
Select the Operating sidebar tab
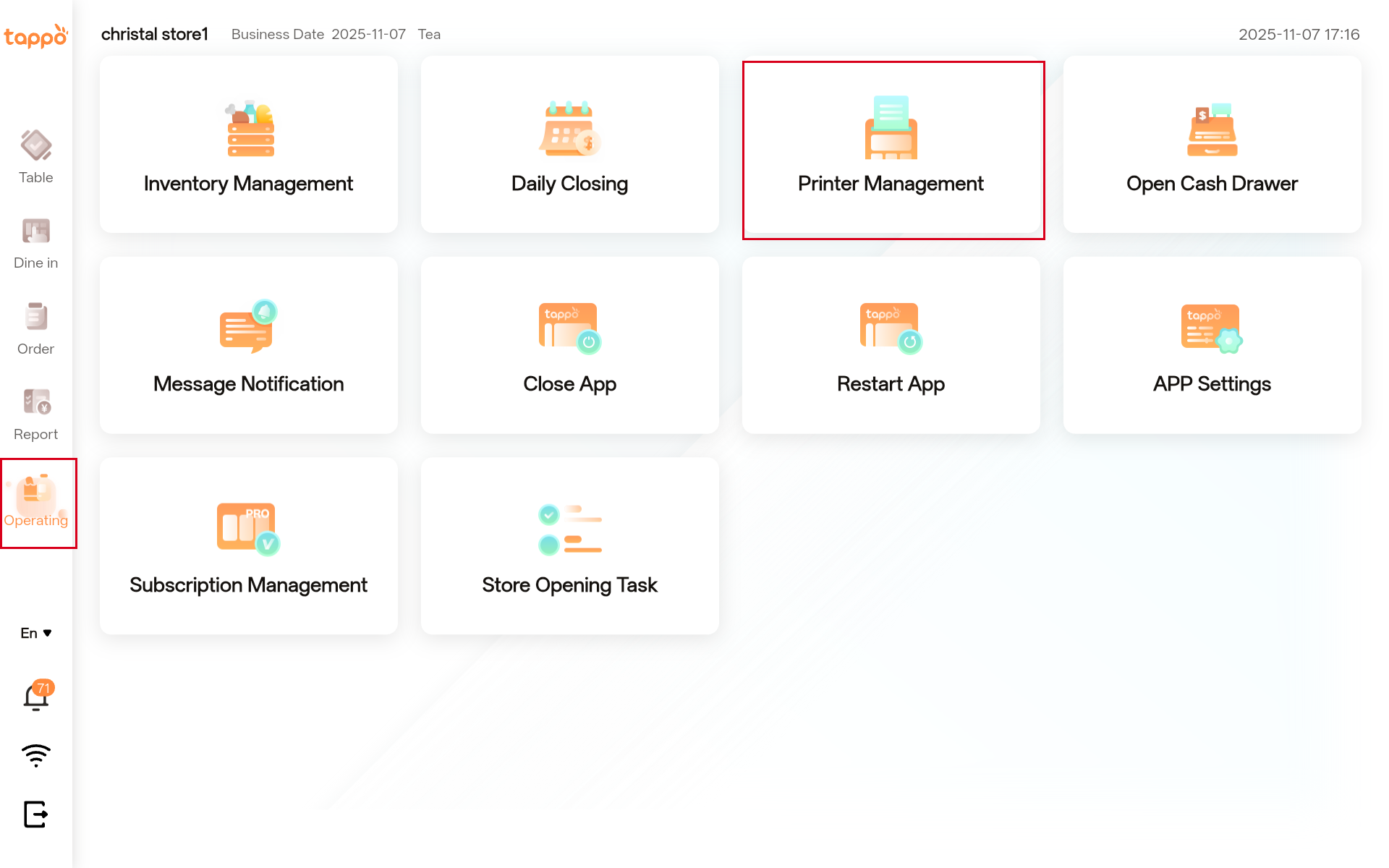36,501
